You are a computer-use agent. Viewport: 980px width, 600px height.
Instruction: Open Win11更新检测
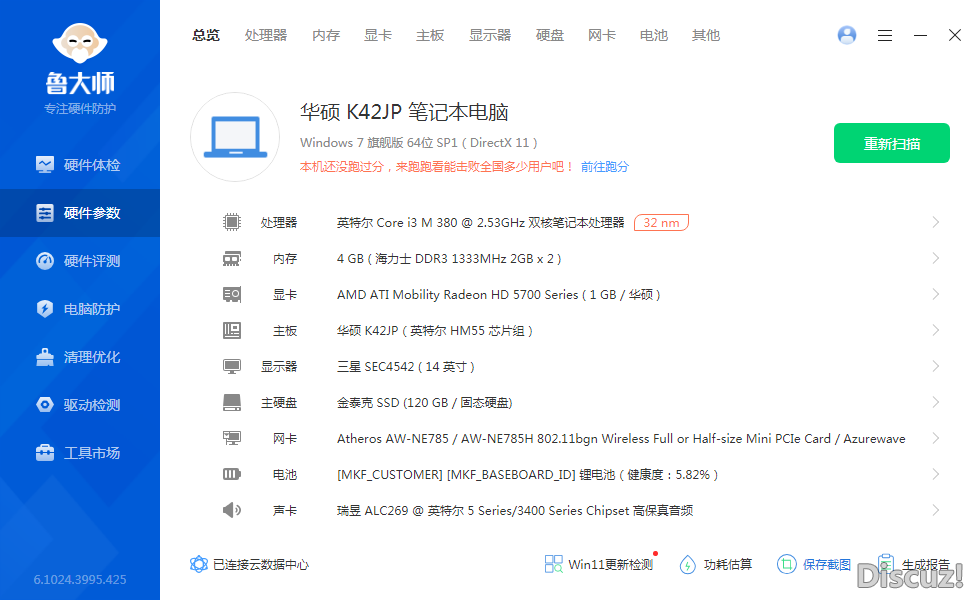(x=599, y=564)
